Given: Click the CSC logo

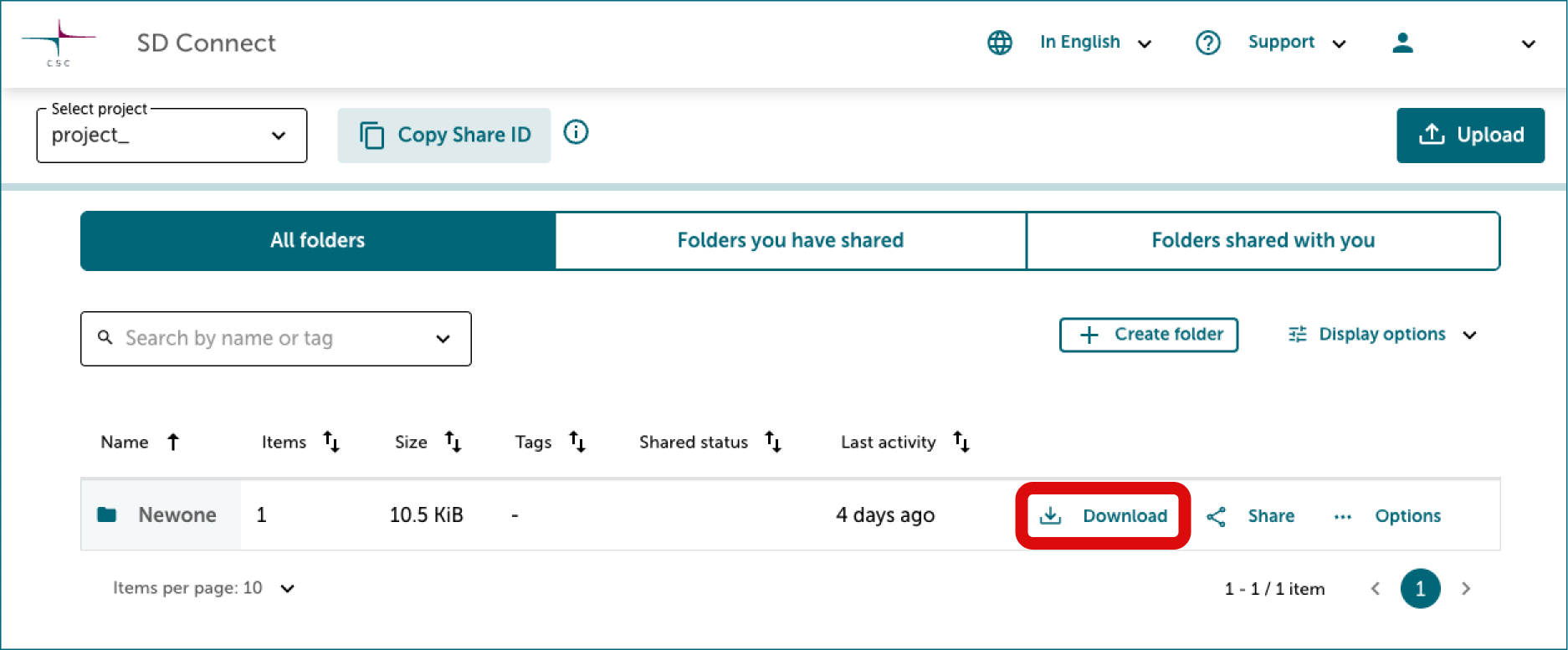Looking at the screenshot, I should point(59,44).
